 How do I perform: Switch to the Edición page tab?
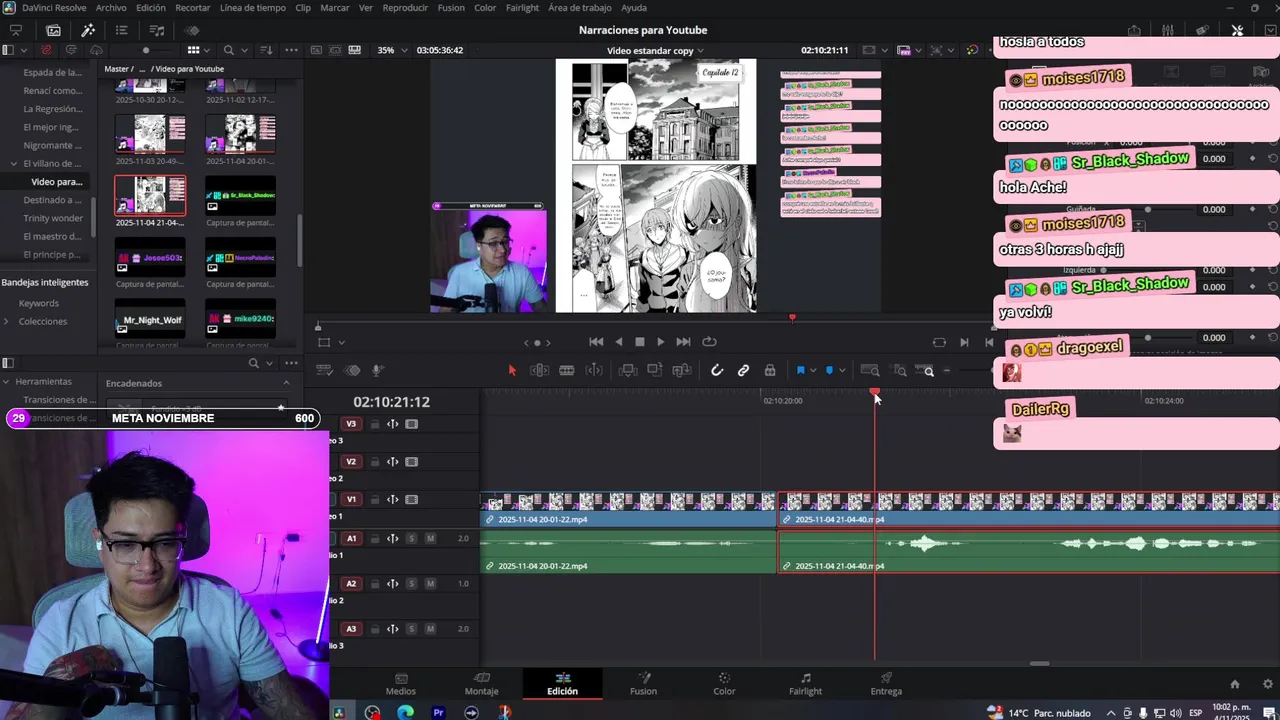(562, 684)
